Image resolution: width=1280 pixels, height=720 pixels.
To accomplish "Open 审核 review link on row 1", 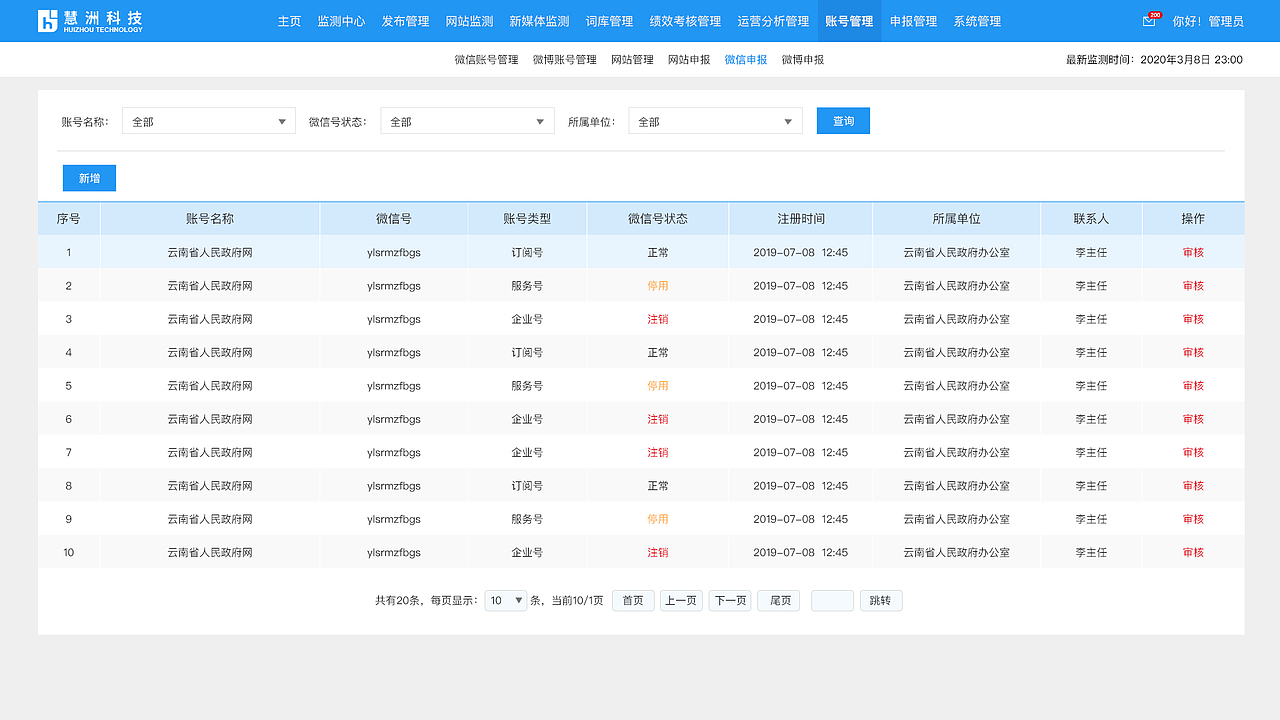I will 1192,252.
